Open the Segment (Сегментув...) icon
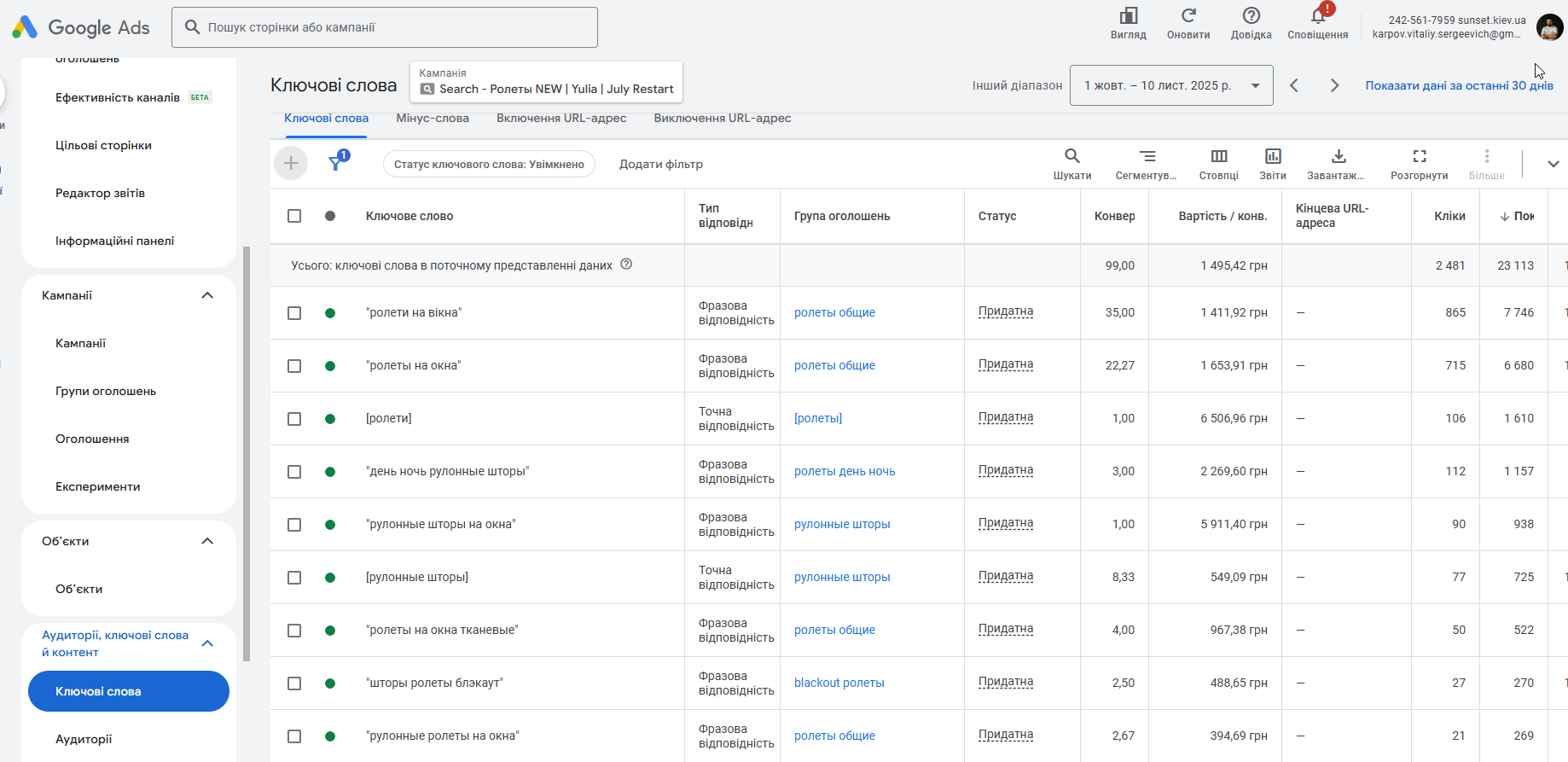 tap(1147, 157)
